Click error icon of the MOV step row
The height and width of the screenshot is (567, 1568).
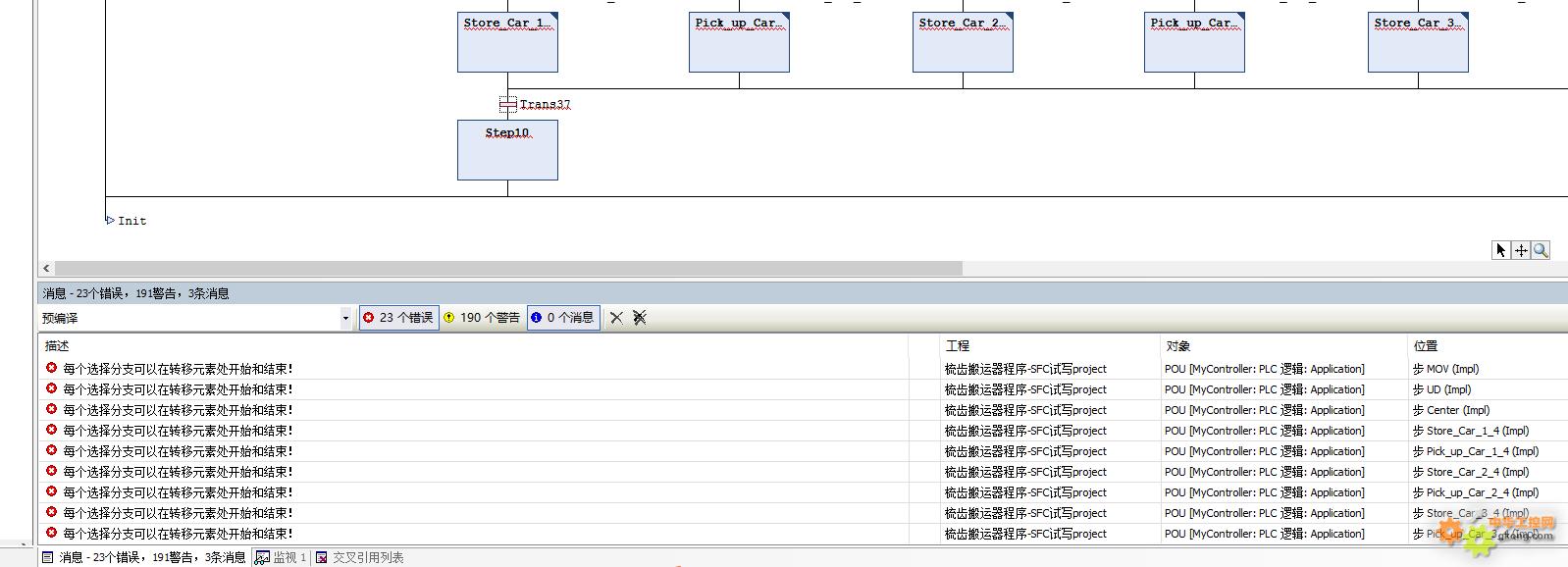[x=51, y=369]
